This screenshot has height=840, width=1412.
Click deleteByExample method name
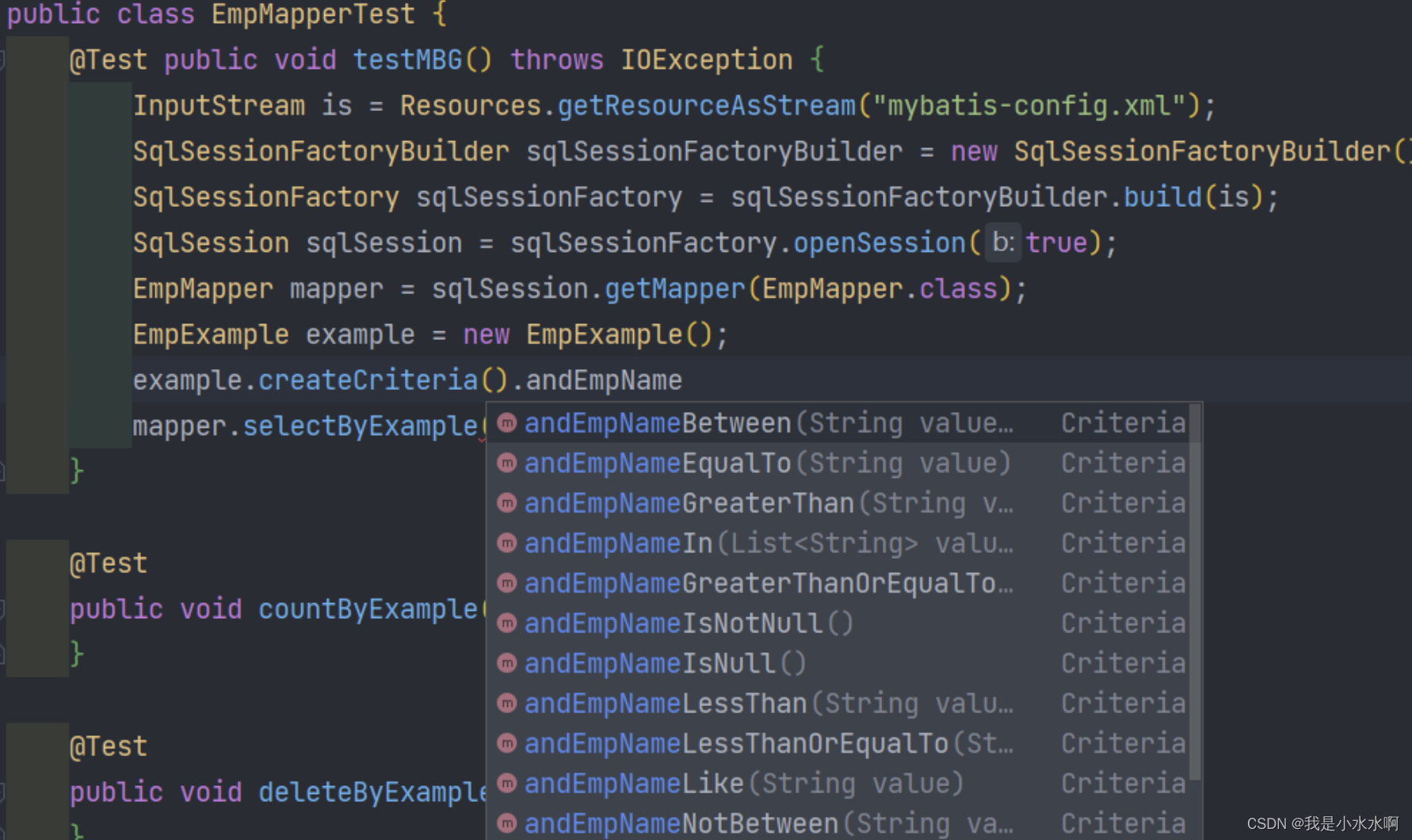pos(372,792)
